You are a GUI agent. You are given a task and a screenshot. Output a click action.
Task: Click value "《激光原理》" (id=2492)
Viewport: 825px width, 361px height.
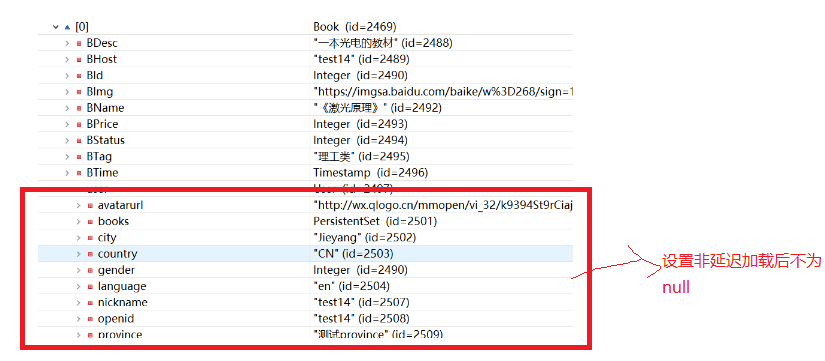377,108
